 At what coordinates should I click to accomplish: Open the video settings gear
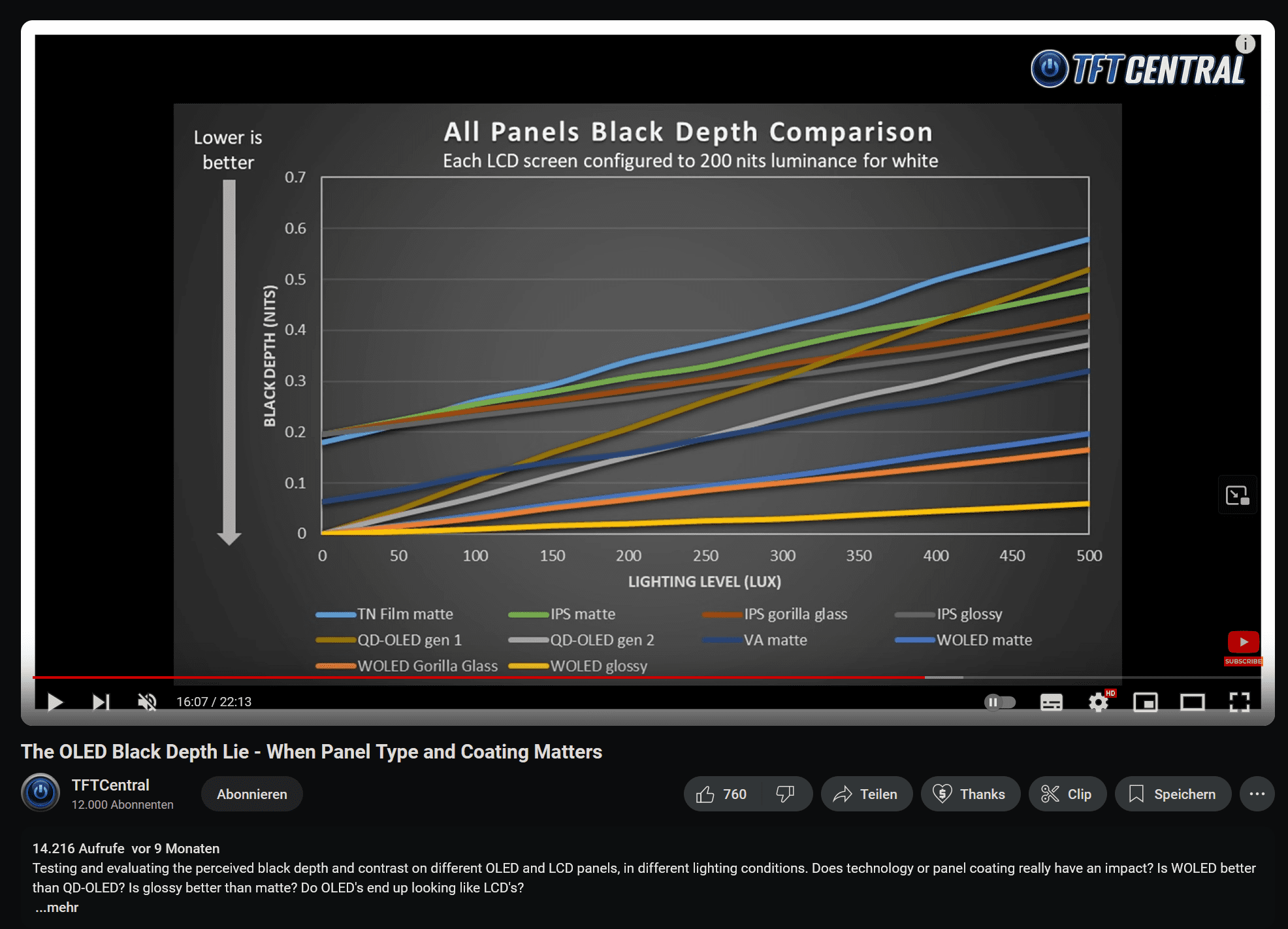coord(1099,702)
